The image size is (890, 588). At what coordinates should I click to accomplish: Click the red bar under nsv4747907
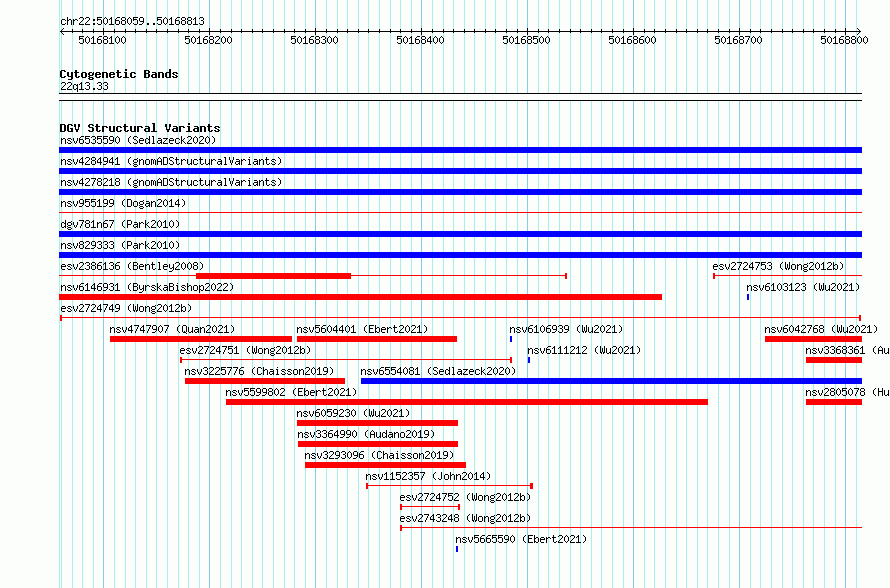(x=201, y=339)
